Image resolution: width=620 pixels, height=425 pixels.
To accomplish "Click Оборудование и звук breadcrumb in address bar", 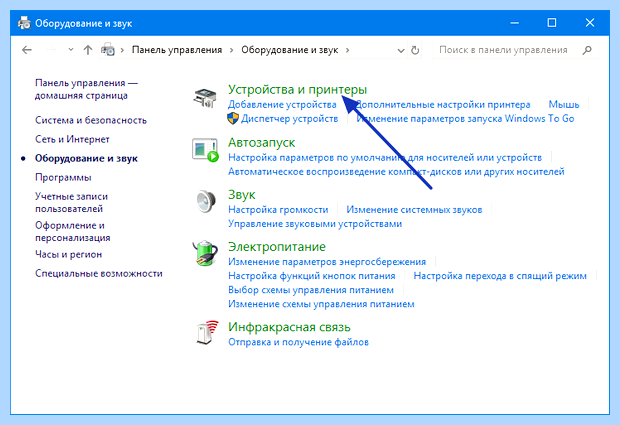I will (x=290, y=50).
